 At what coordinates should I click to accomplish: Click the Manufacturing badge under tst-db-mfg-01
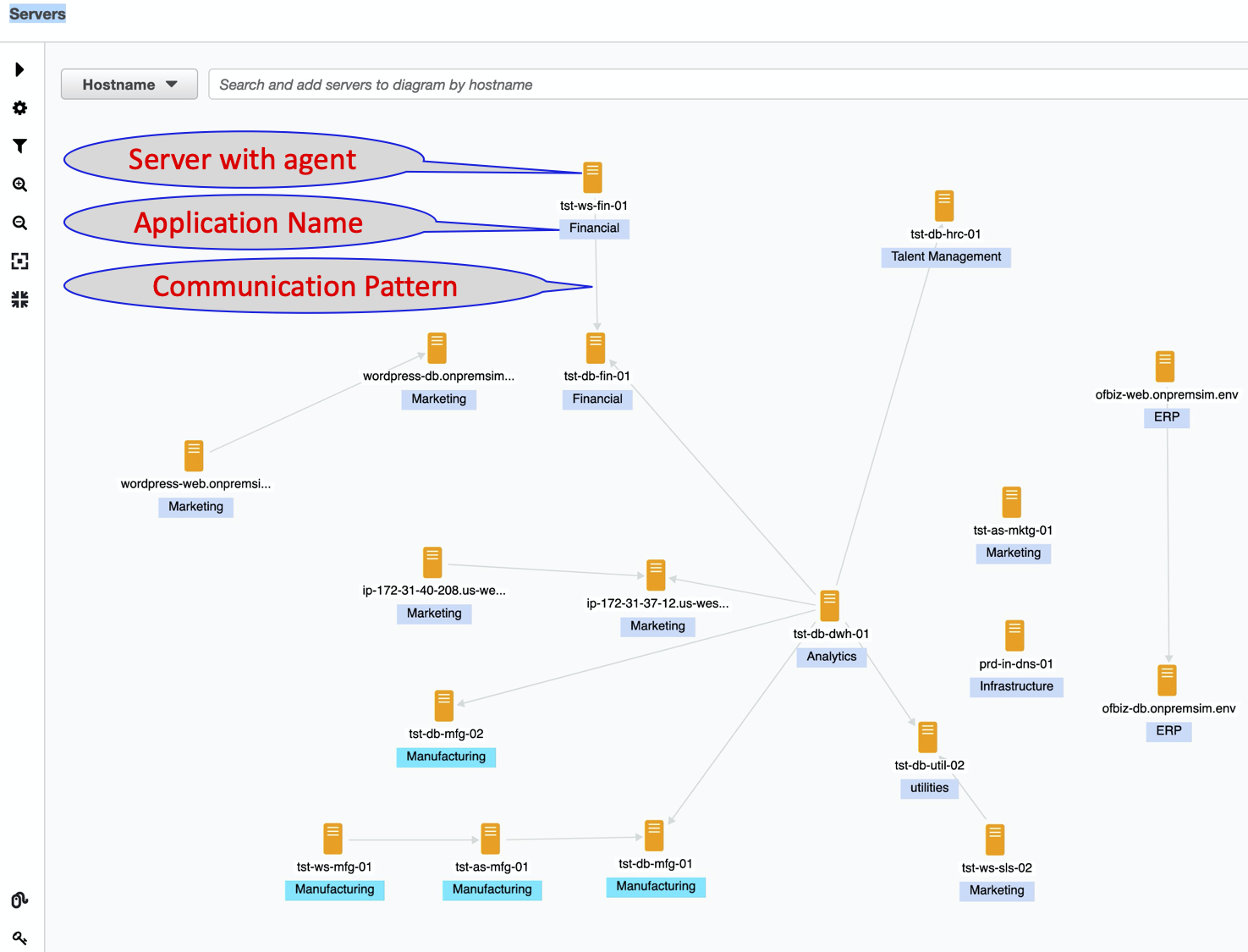pyautogui.click(x=655, y=886)
